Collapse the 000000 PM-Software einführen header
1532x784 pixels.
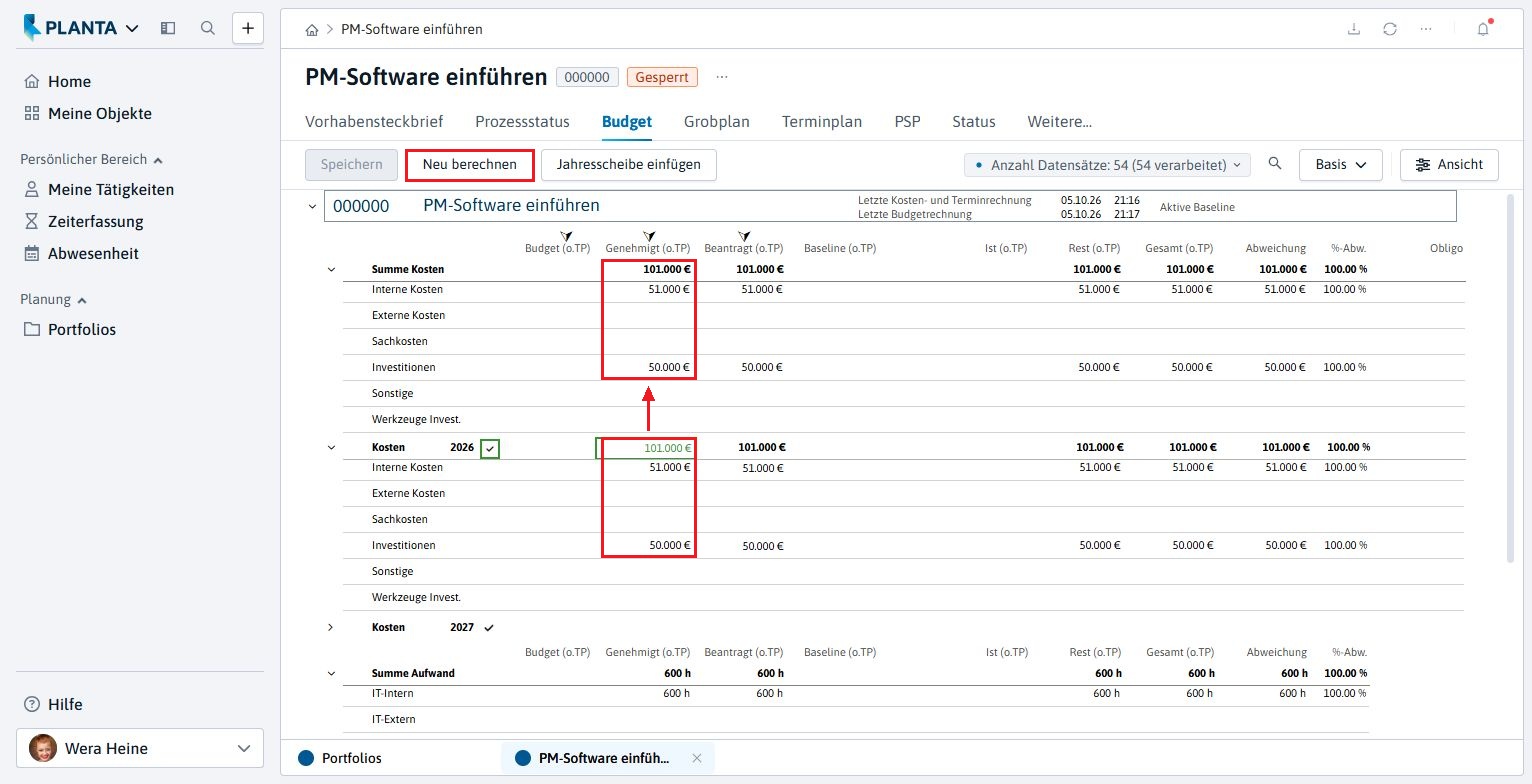[312, 207]
